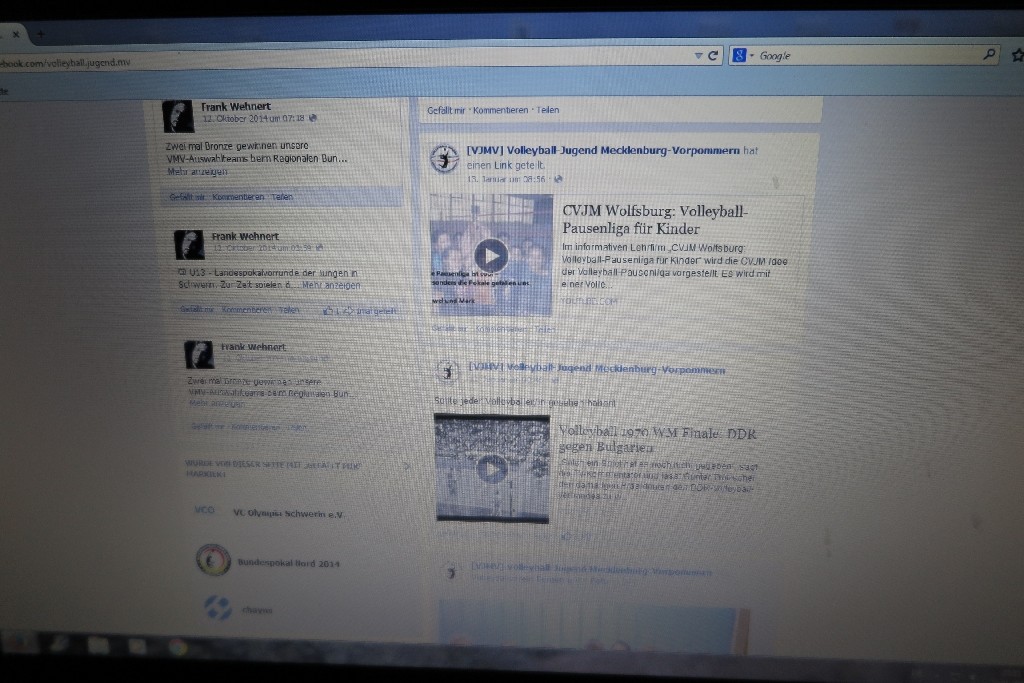Click Kommentieren at top of right column
The height and width of the screenshot is (683, 1024).
tap(500, 110)
